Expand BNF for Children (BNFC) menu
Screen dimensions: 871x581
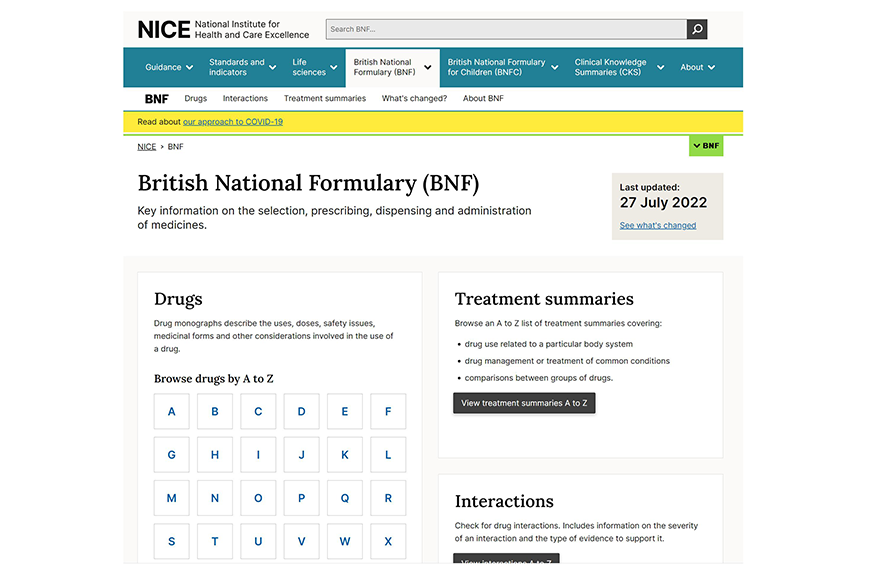(503, 67)
